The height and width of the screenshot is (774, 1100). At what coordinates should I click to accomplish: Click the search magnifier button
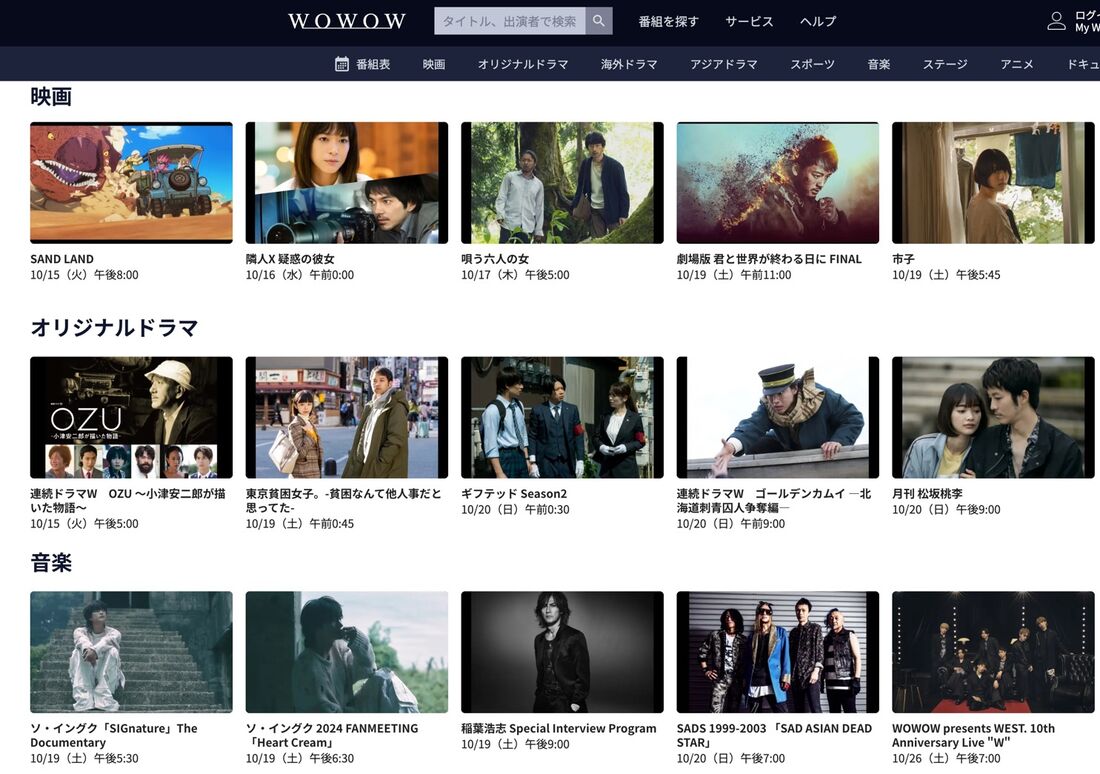pyautogui.click(x=598, y=21)
